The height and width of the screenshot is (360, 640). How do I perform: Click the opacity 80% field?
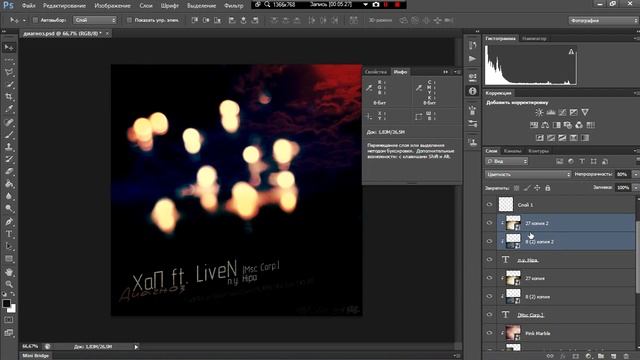(x=622, y=174)
